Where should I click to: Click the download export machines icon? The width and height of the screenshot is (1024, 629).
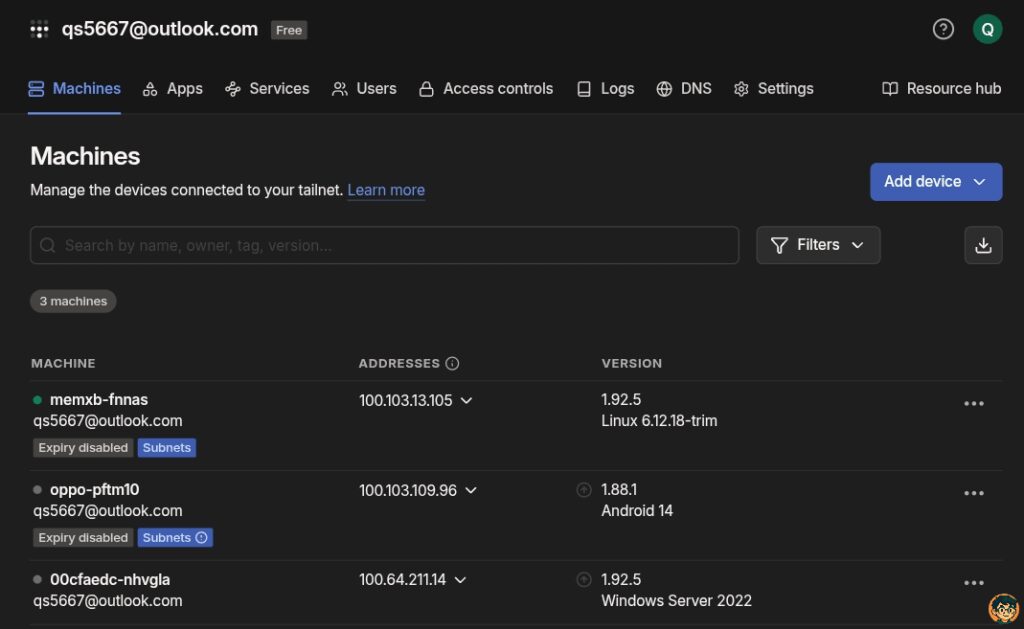pos(983,245)
